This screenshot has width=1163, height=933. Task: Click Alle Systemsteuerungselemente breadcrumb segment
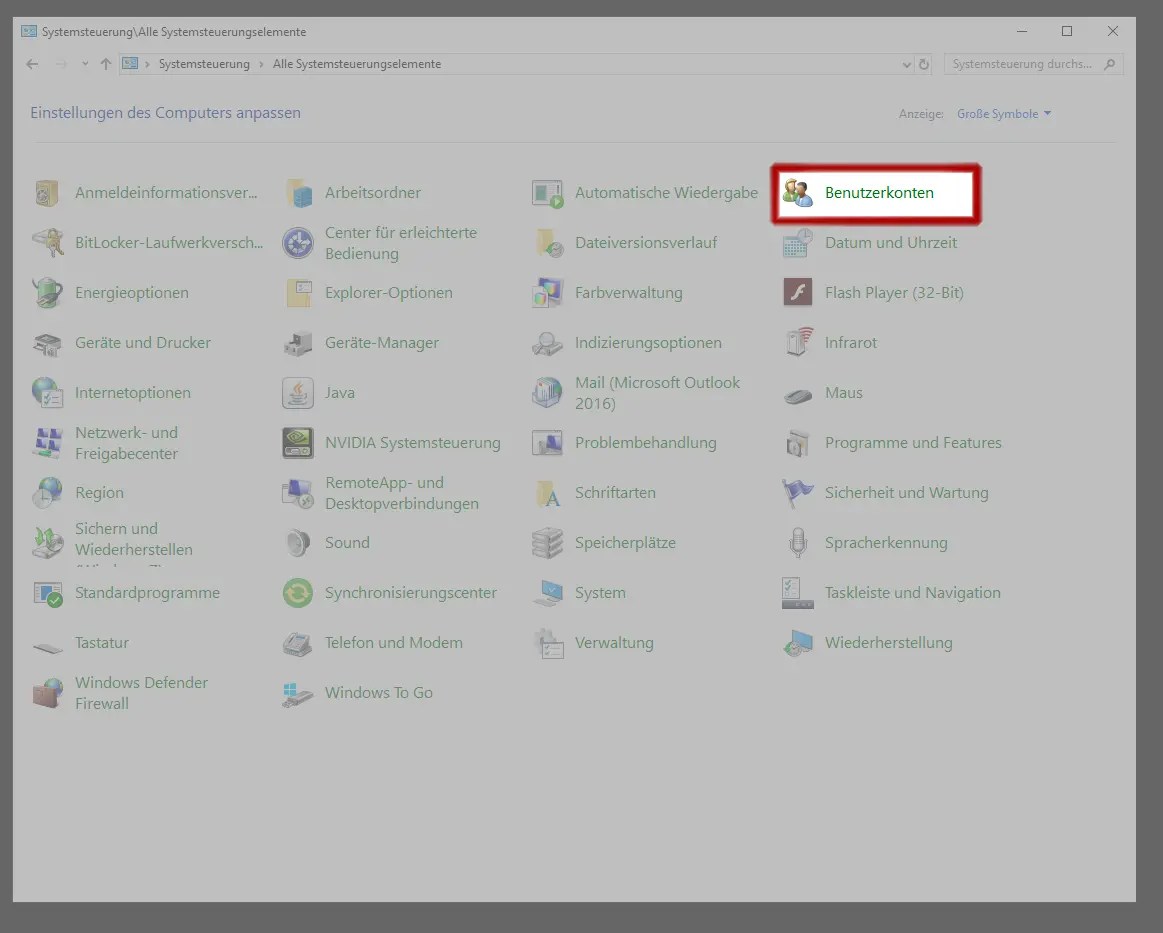357,64
